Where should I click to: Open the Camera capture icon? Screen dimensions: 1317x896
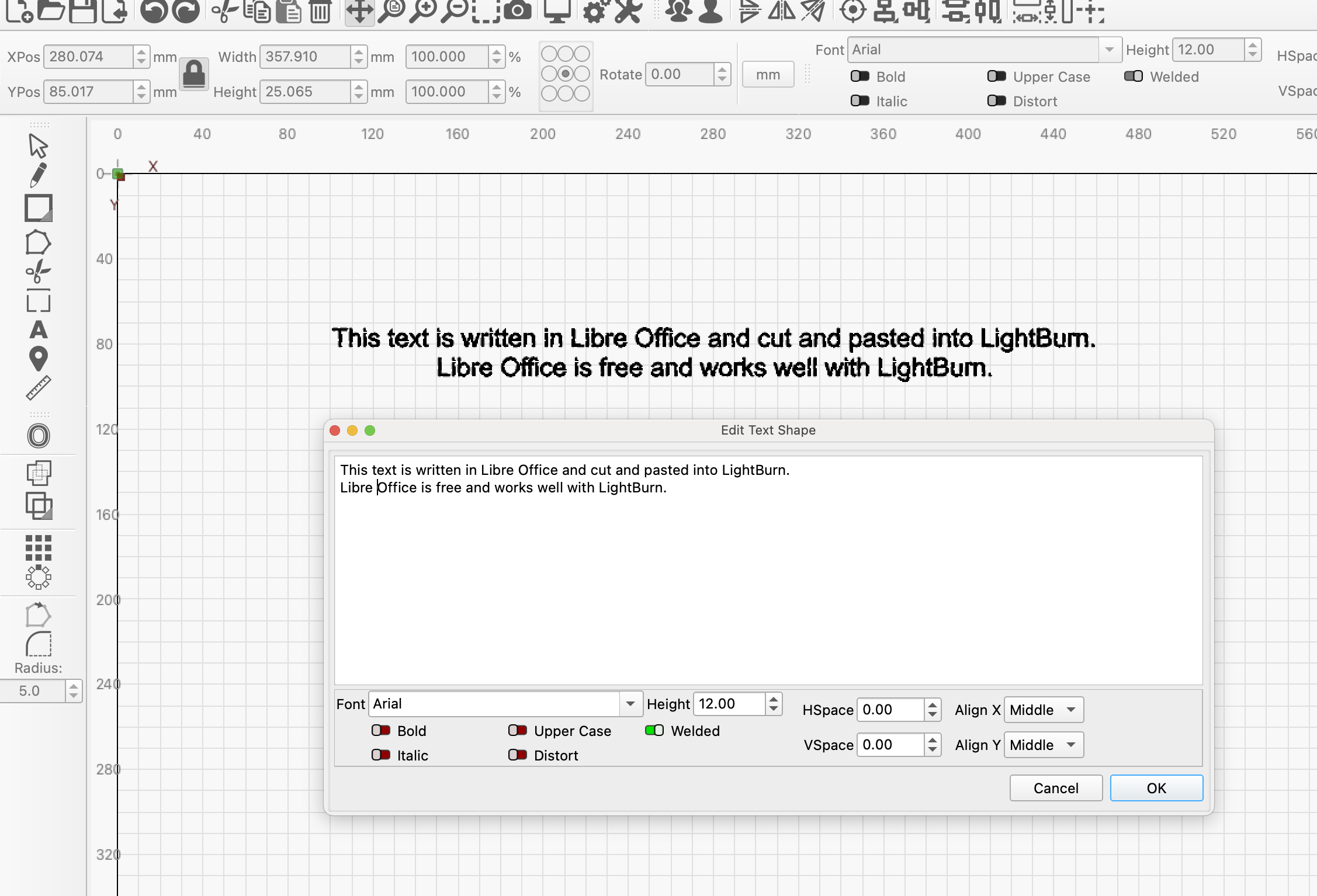click(x=518, y=11)
